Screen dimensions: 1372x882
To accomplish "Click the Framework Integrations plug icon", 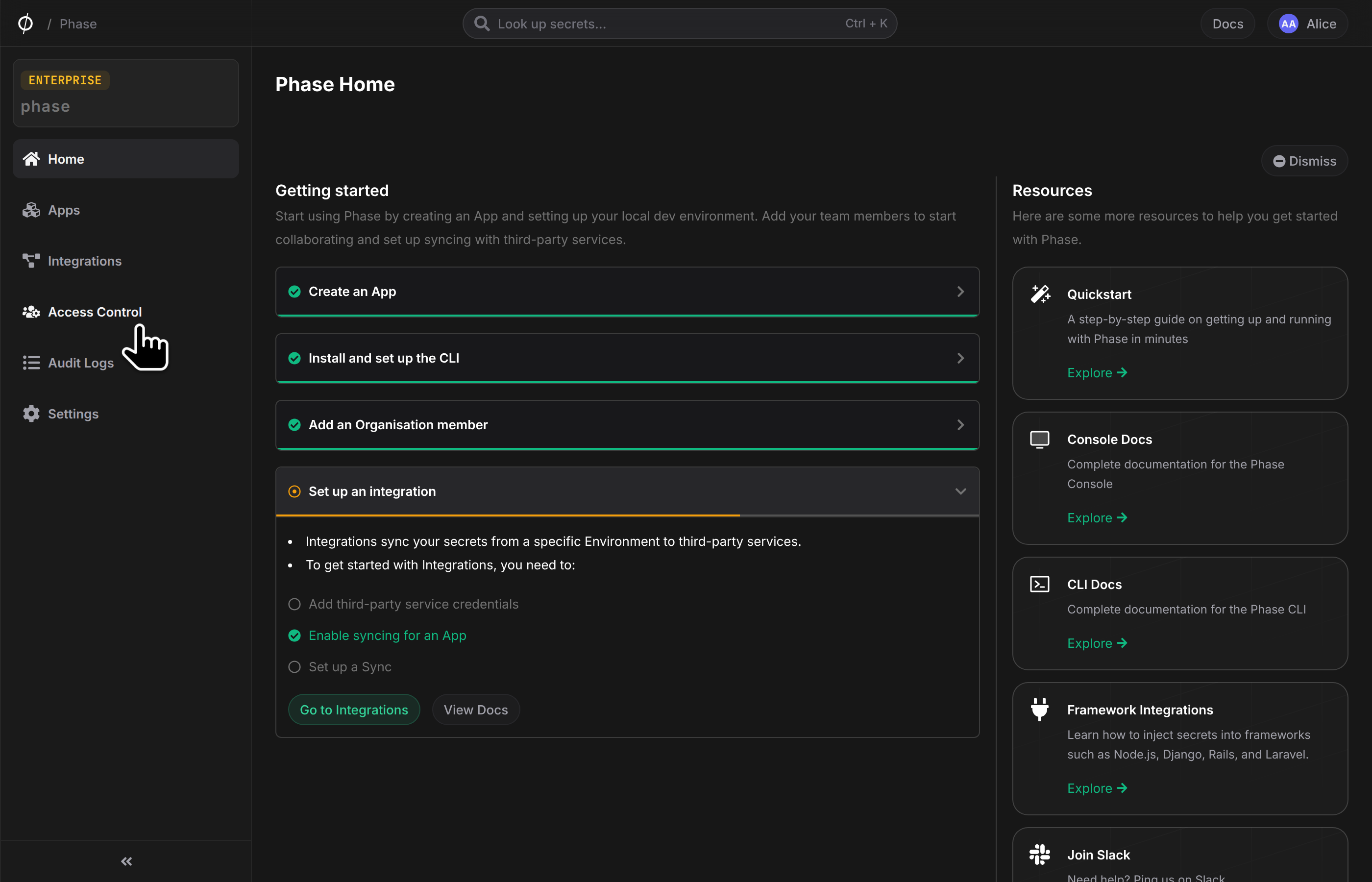I will tap(1040, 709).
